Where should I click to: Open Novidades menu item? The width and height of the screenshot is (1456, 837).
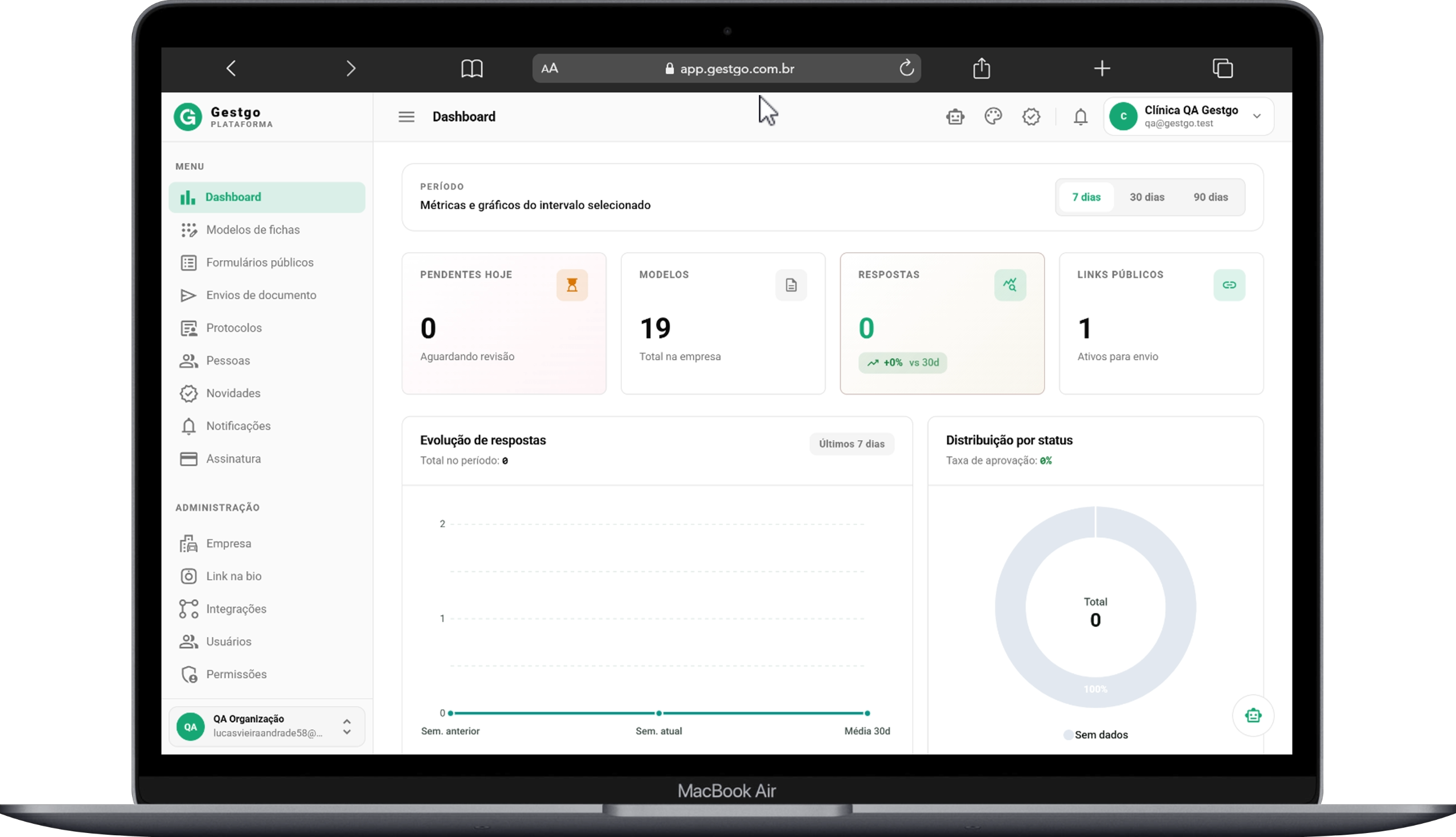[267, 394]
